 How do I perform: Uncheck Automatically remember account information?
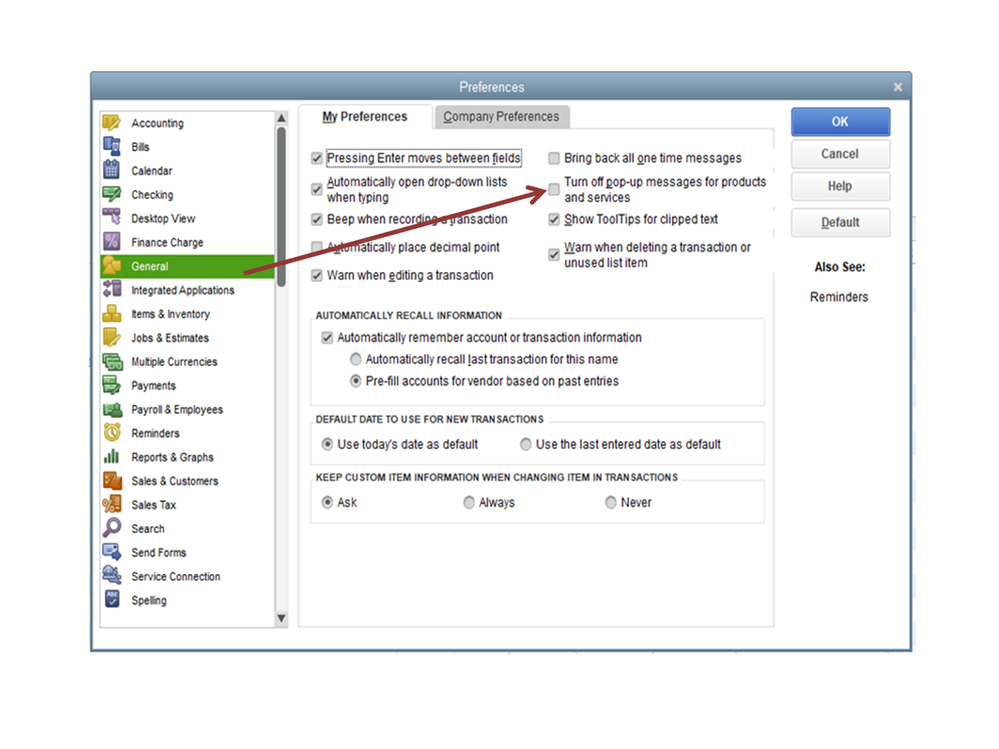tap(327, 338)
